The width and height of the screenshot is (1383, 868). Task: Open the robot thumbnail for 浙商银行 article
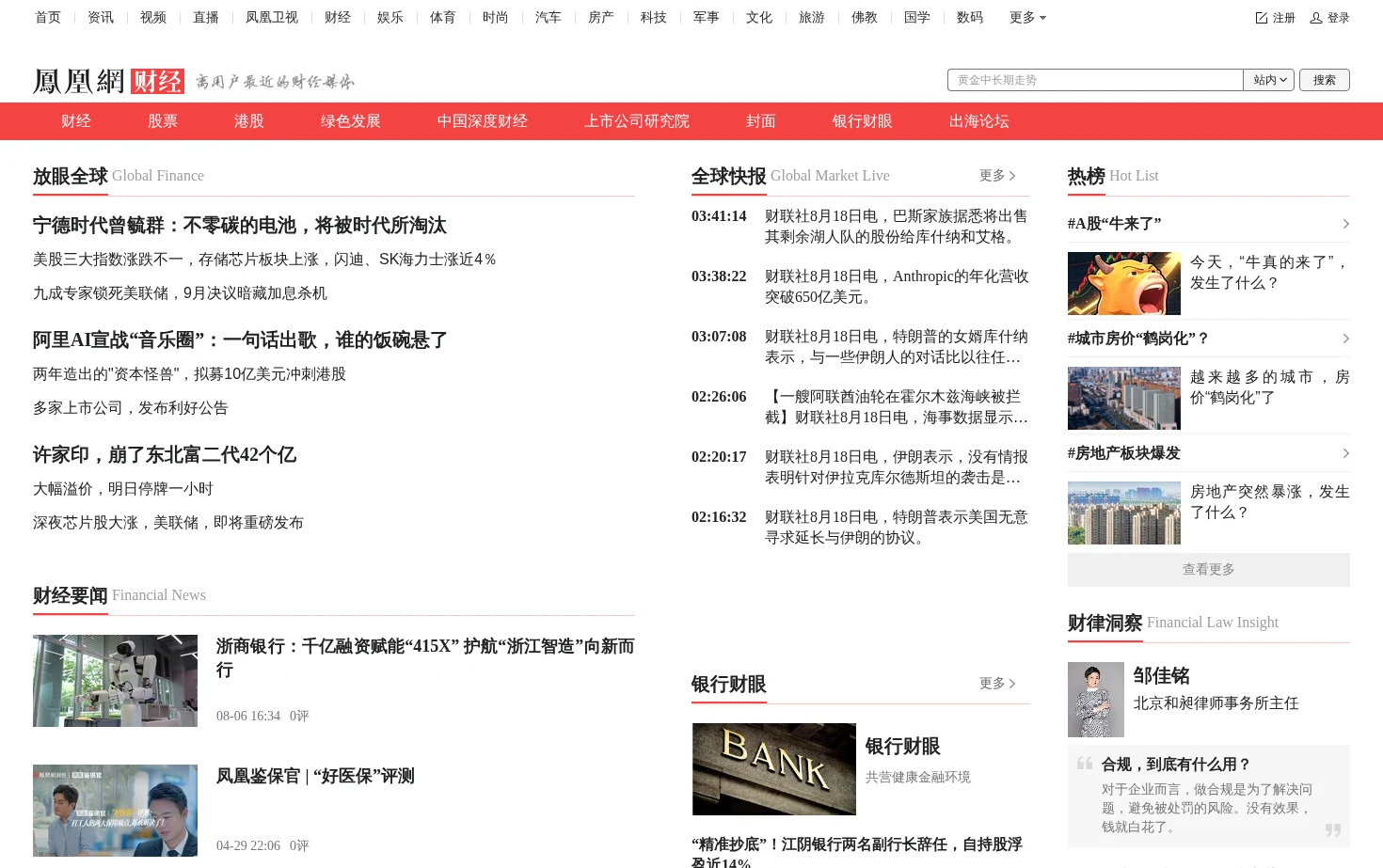point(115,681)
